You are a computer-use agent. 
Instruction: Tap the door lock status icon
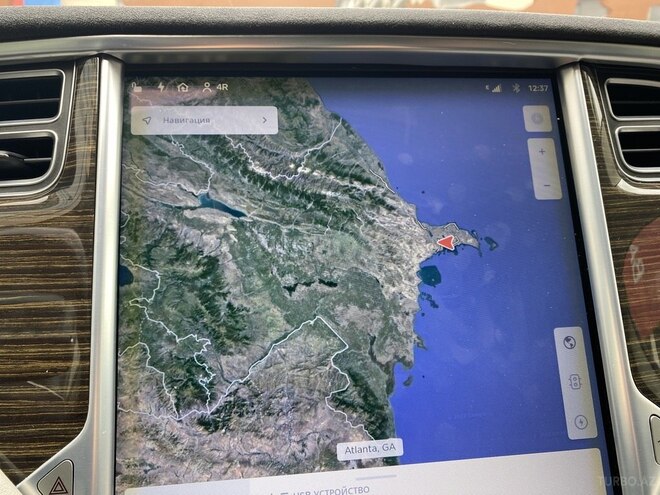point(137,87)
